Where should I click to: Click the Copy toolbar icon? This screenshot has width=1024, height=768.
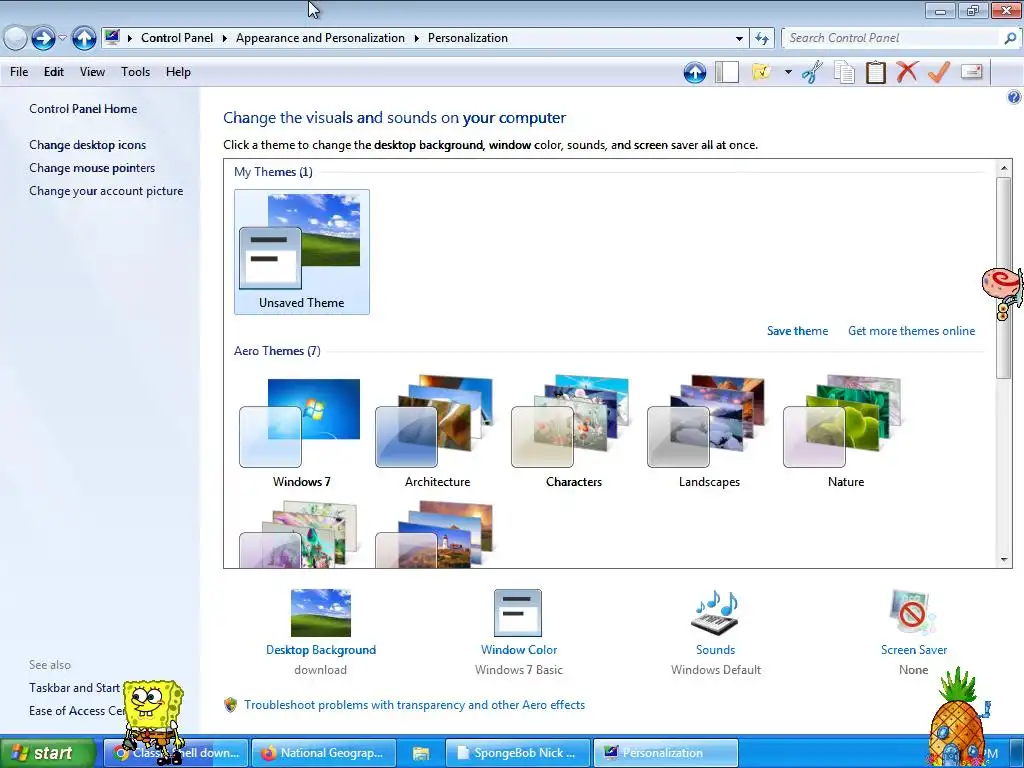point(844,72)
